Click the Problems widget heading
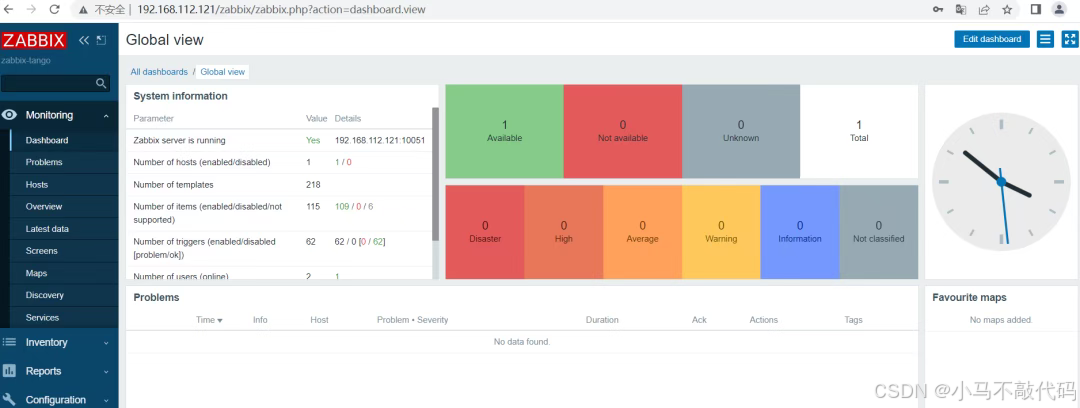The width and height of the screenshot is (1080, 408). (156, 298)
